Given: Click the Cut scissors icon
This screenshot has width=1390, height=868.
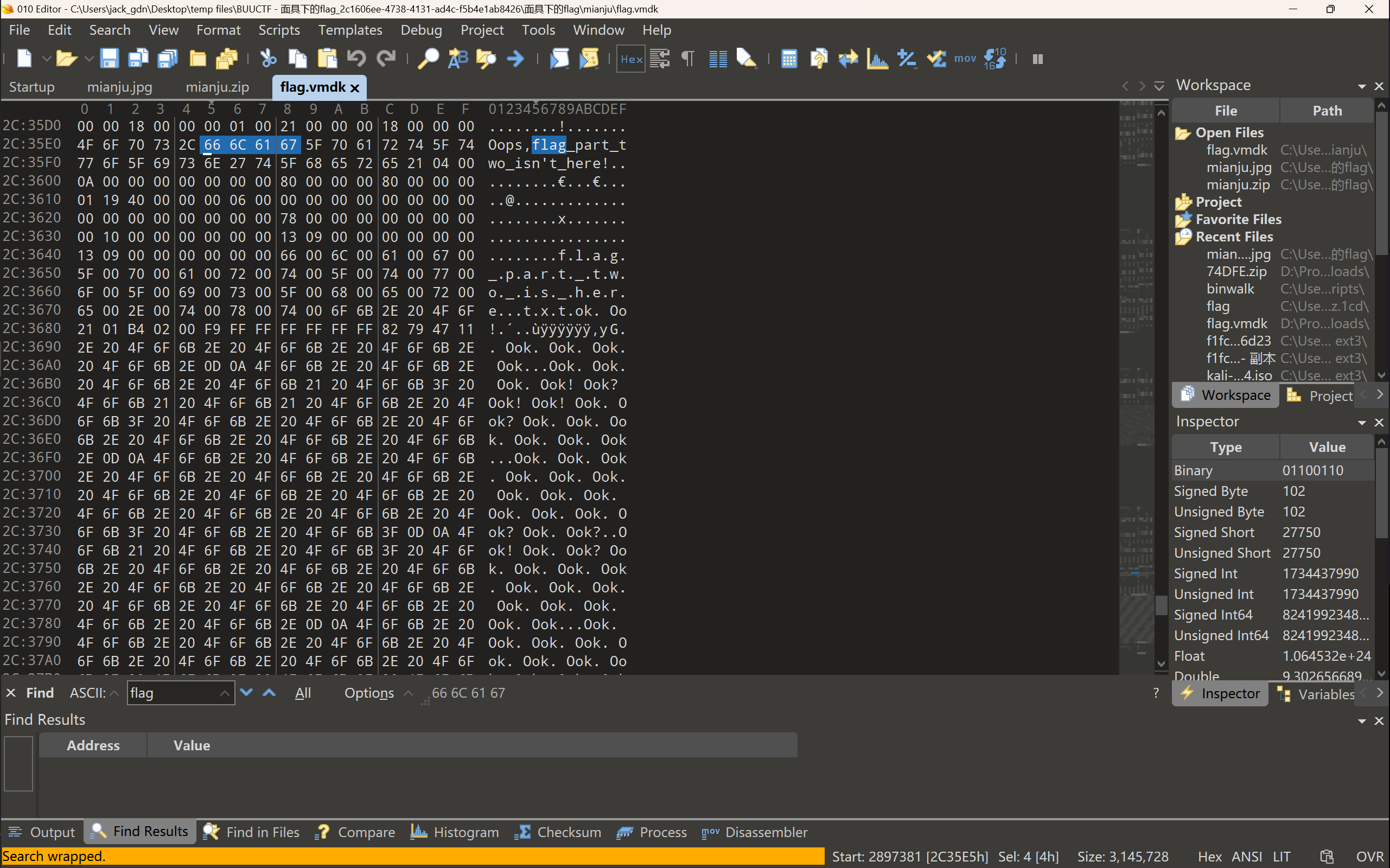Looking at the screenshot, I should pos(267,59).
